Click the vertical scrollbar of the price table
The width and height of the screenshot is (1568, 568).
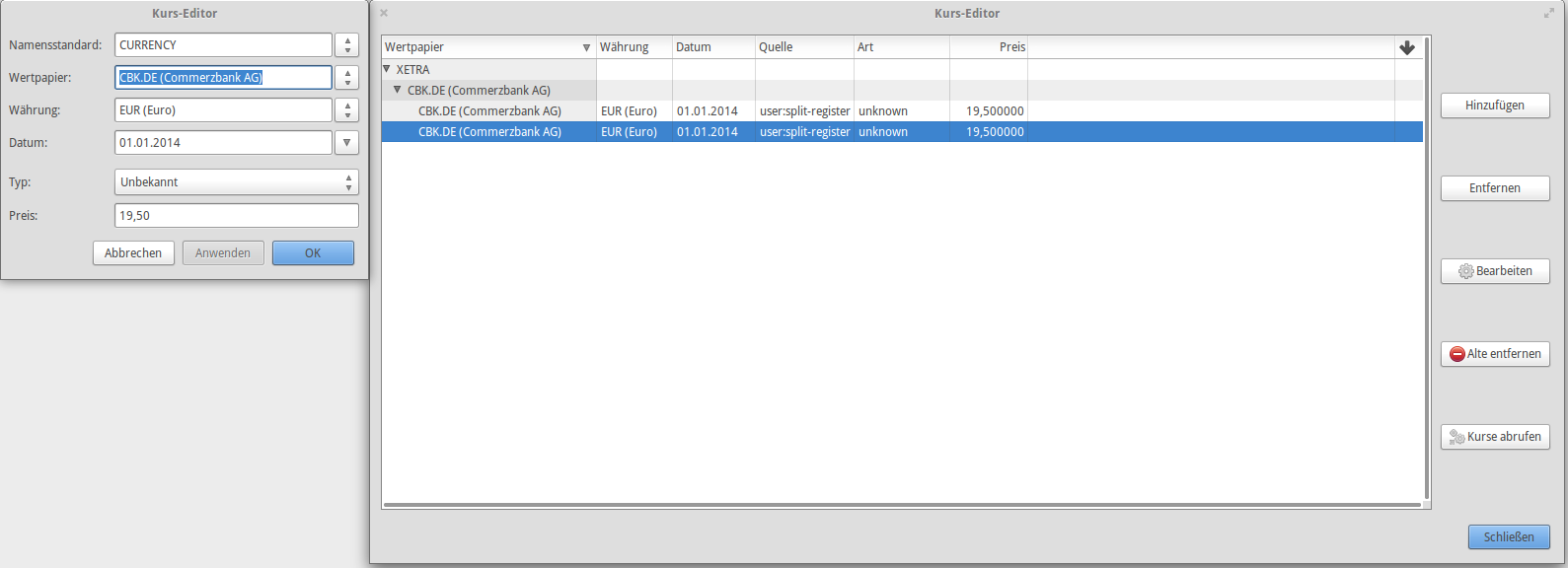[x=1427, y=268]
